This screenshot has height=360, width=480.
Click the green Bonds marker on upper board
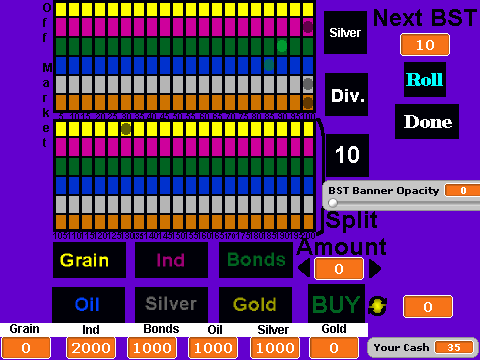[282, 46]
